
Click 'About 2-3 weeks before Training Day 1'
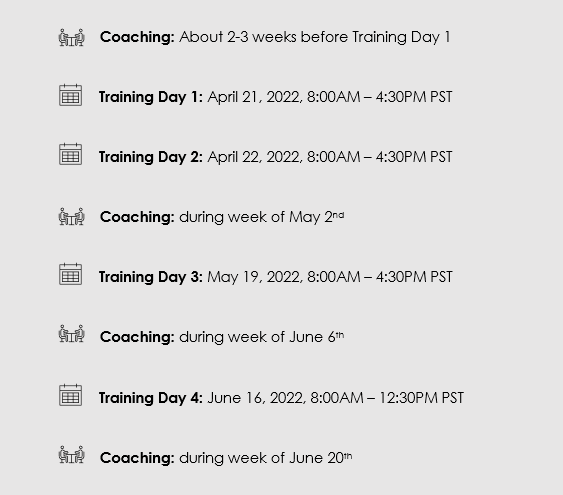[x=315, y=37]
